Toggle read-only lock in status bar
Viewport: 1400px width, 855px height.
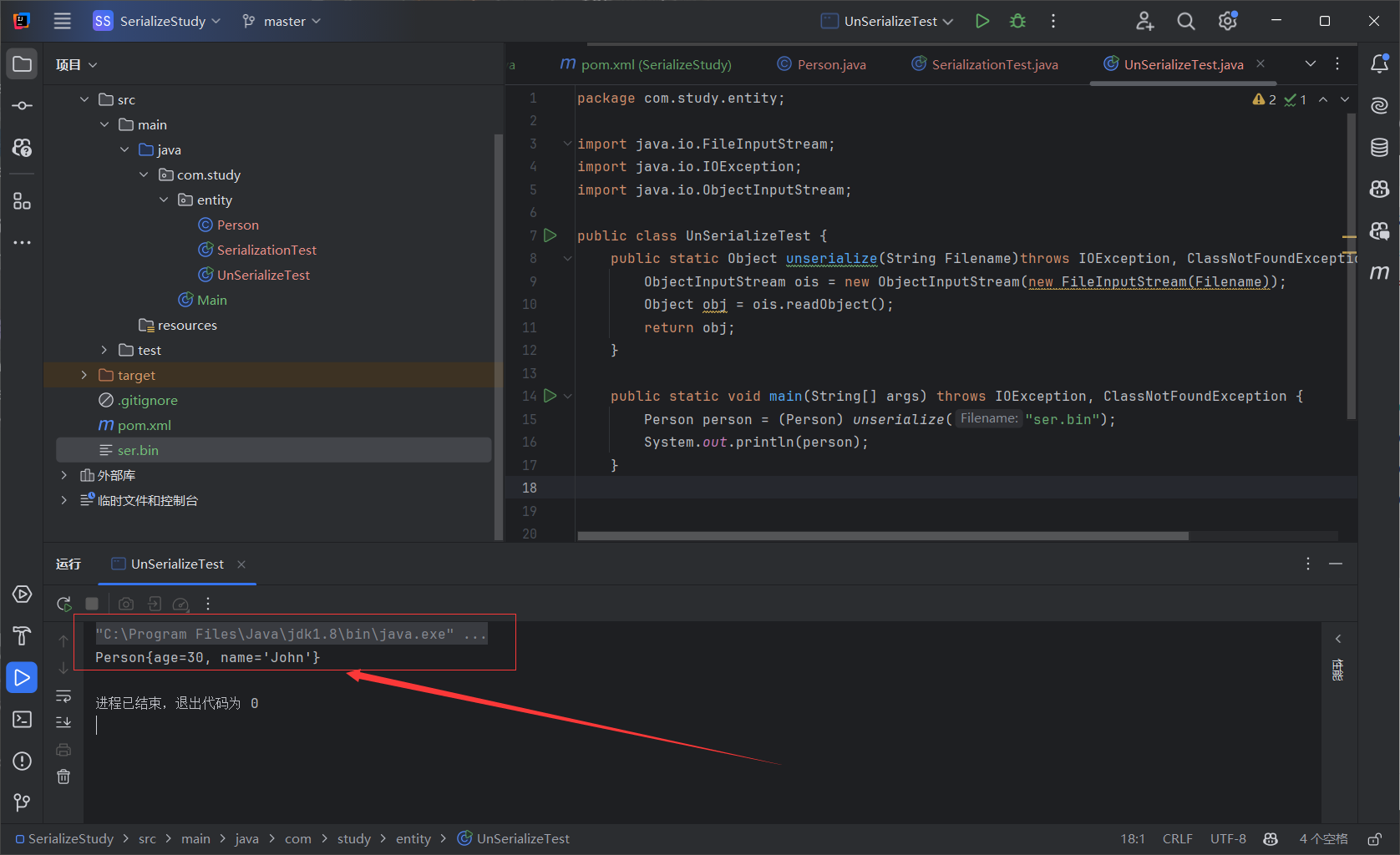(1375, 839)
